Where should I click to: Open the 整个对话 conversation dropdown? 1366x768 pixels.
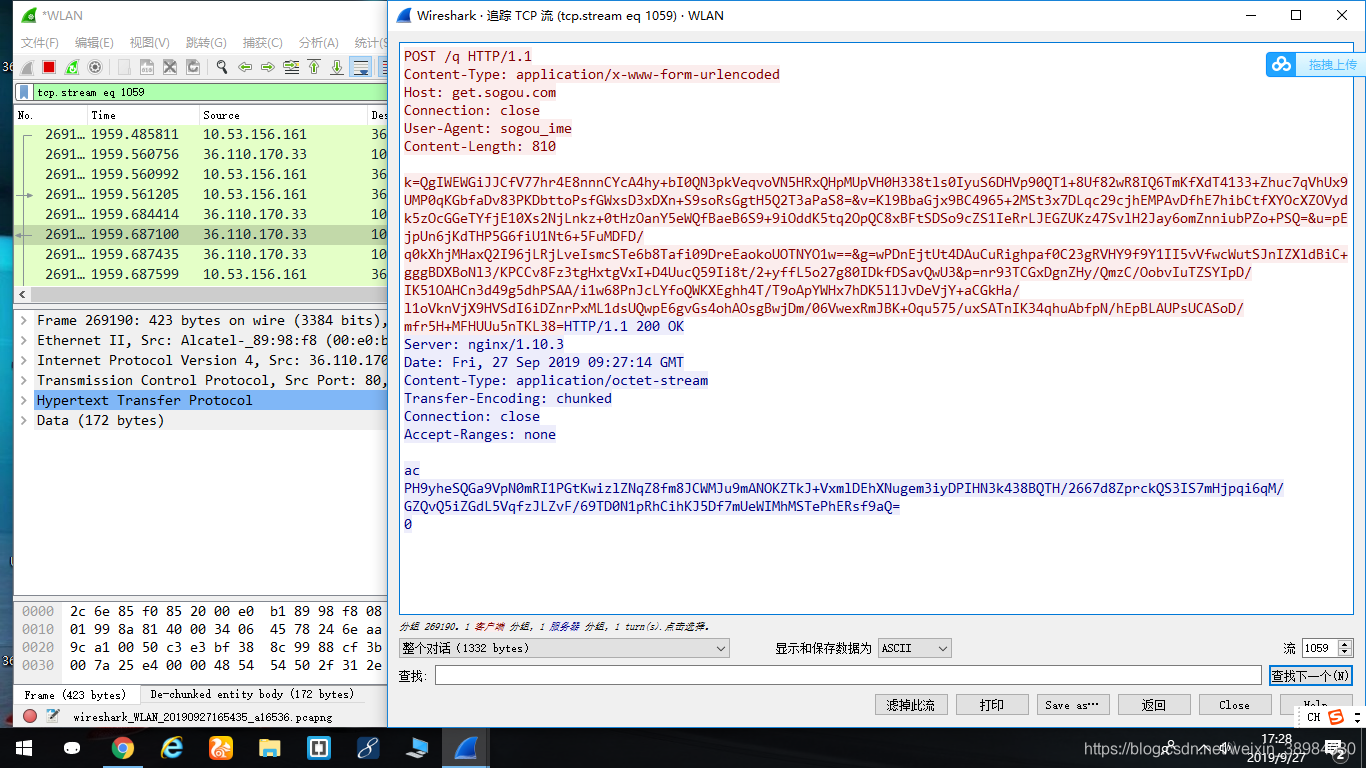564,648
